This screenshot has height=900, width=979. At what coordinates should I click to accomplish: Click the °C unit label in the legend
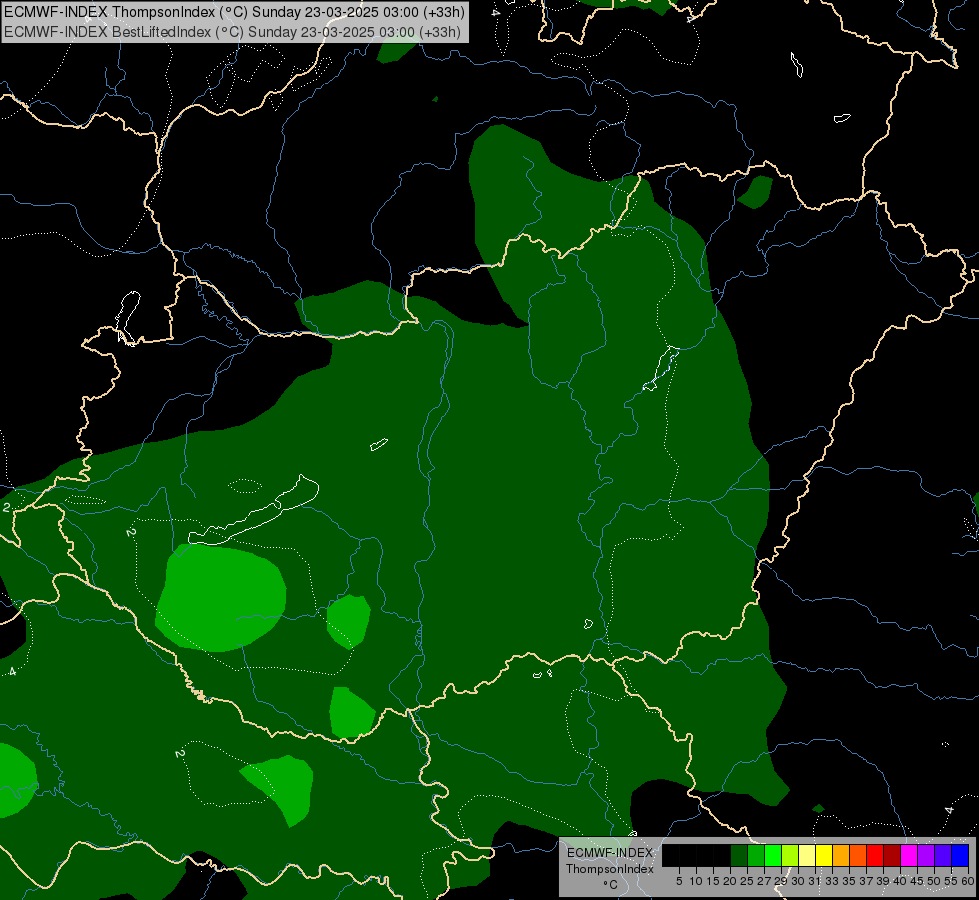[611, 885]
